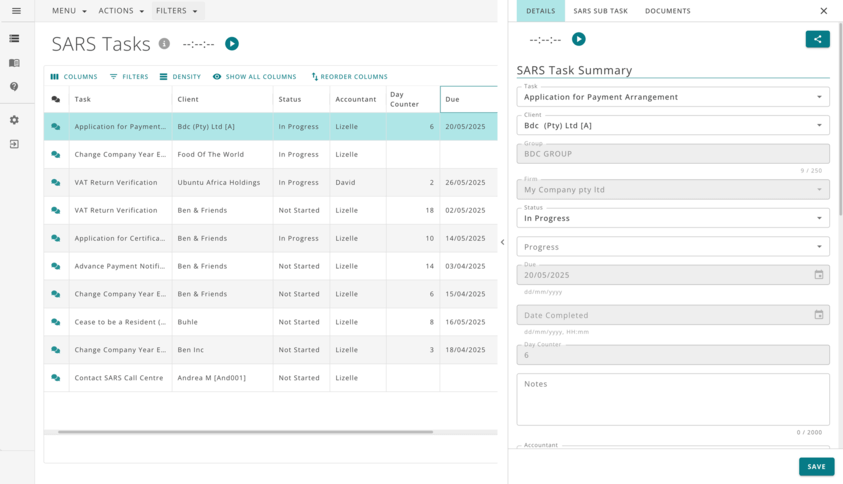Click the Save button
Viewport: 843px width, 484px height.
816,467
